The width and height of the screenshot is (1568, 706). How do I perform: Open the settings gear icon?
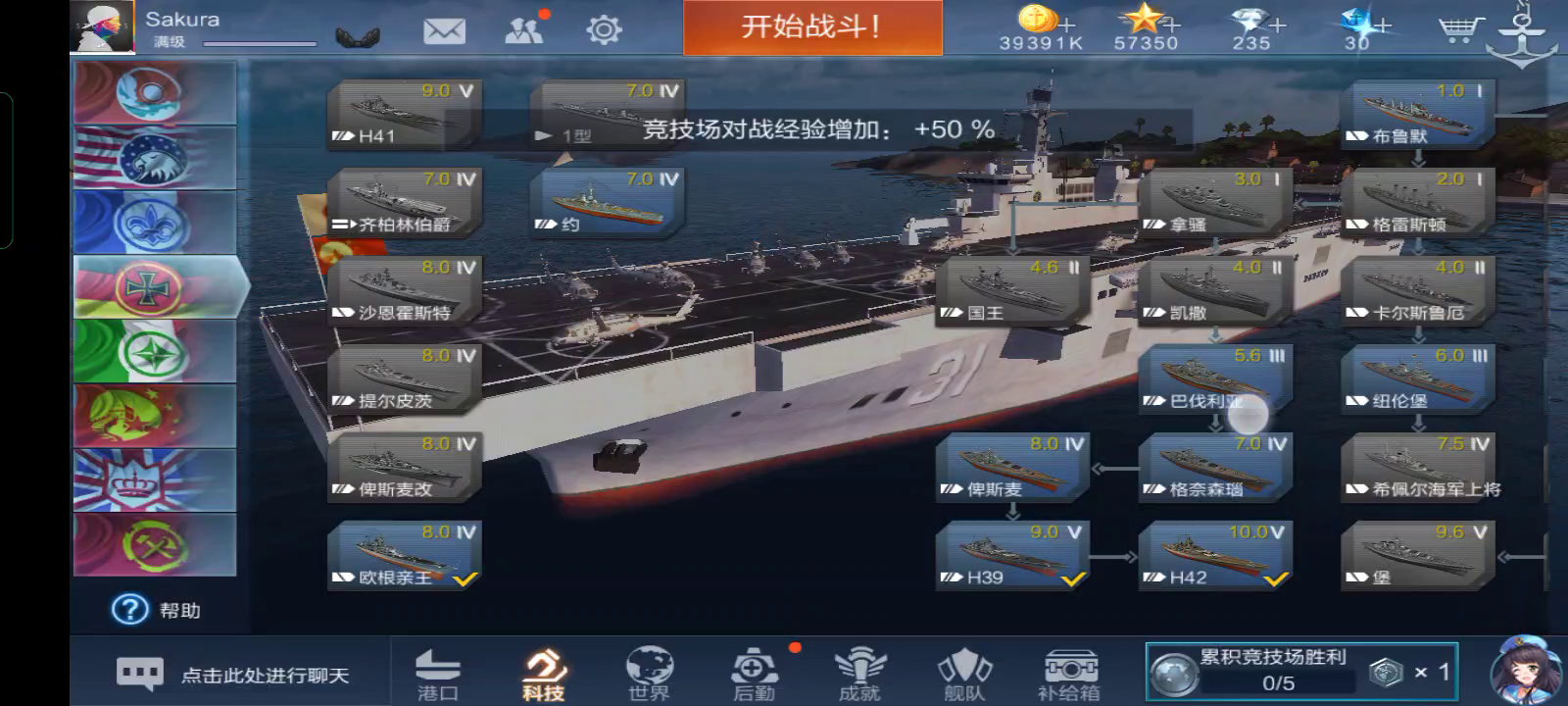(x=604, y=30)
